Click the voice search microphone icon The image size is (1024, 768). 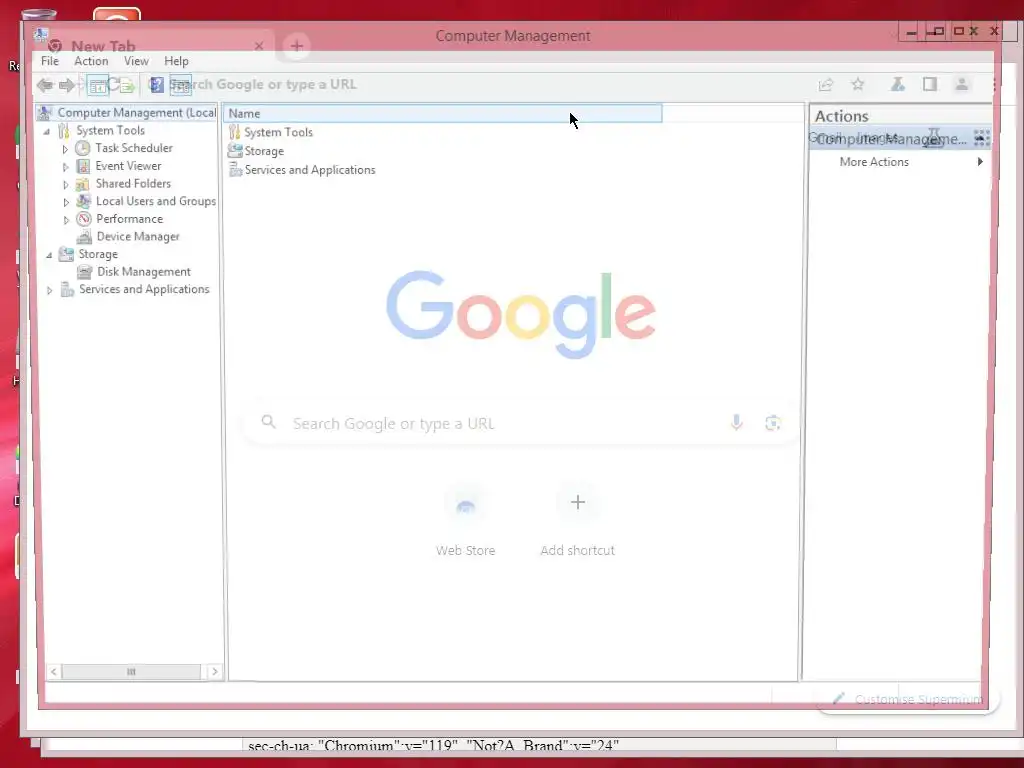[736, 423]
